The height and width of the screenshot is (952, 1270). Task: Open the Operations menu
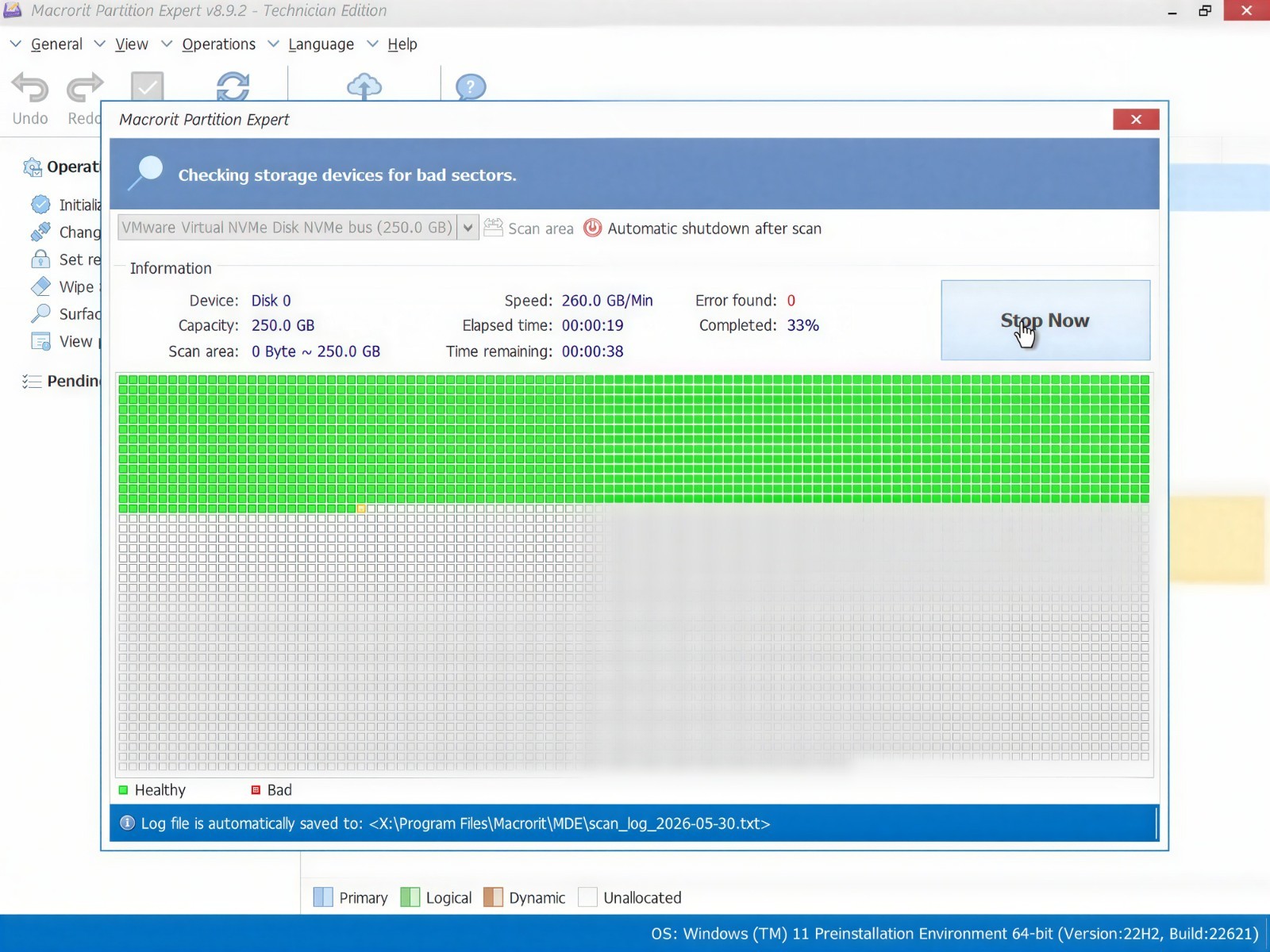click(x=219, y=44)
